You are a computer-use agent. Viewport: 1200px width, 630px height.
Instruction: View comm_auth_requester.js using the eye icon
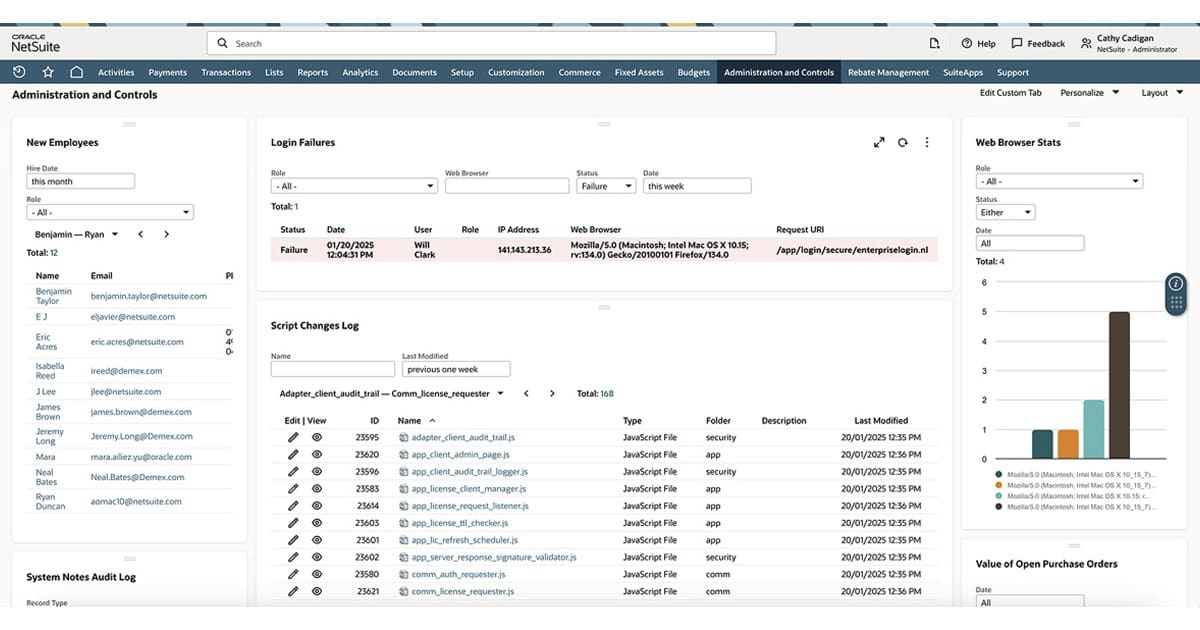(317, 574)
